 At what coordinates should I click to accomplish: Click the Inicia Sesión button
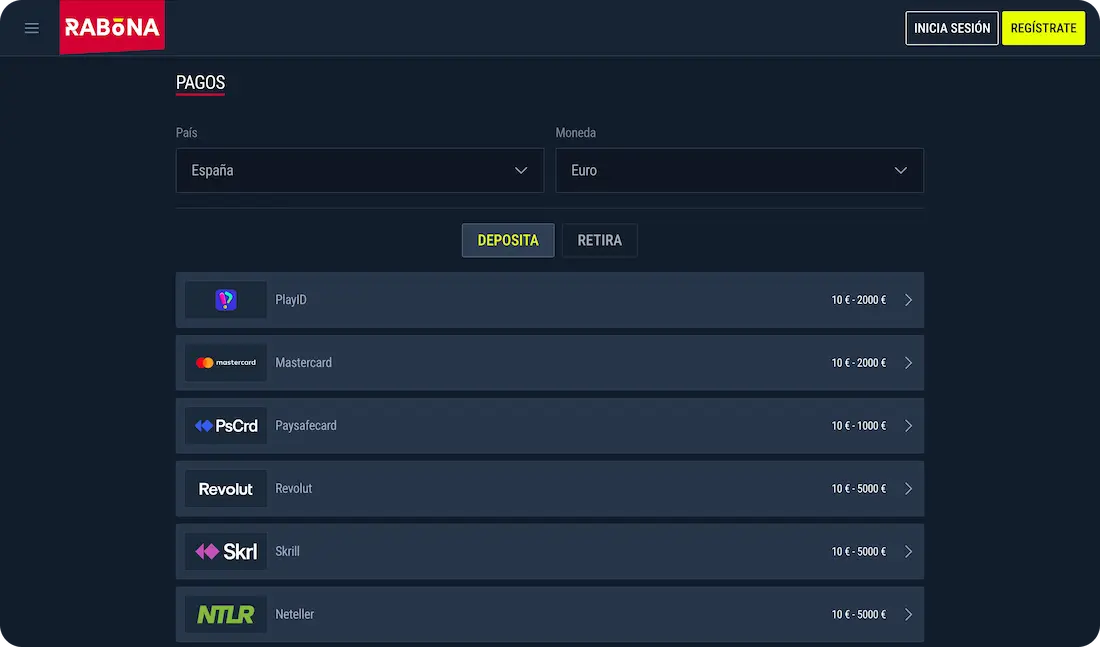tap(952, 28)
